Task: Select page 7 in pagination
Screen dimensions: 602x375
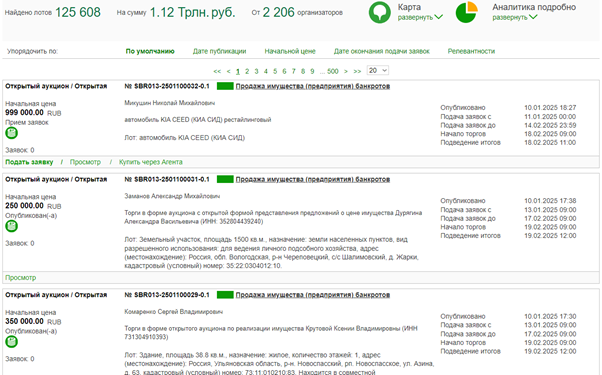Action: click(x=294, y=71)
